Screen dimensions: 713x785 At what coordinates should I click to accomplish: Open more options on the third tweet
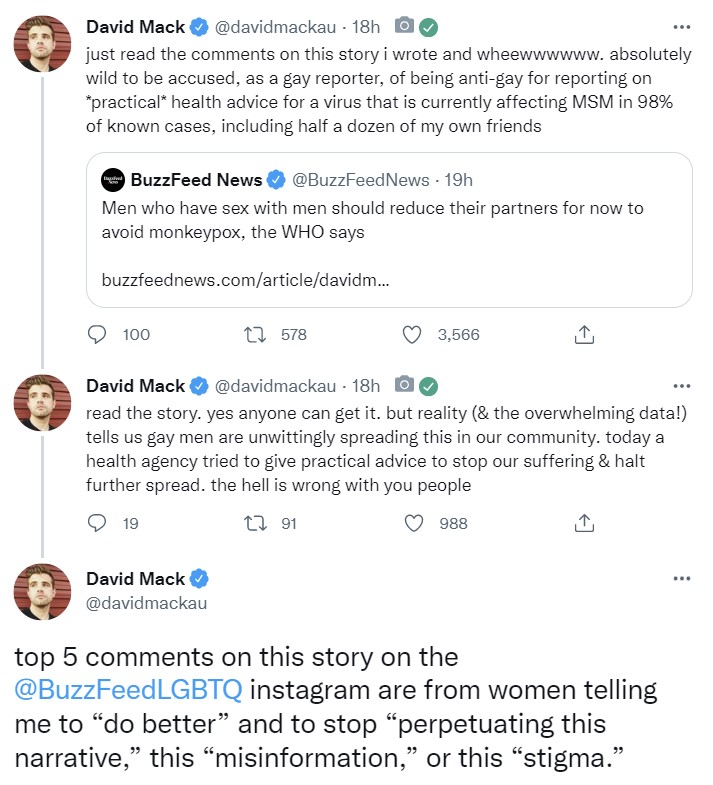(682, 579)
